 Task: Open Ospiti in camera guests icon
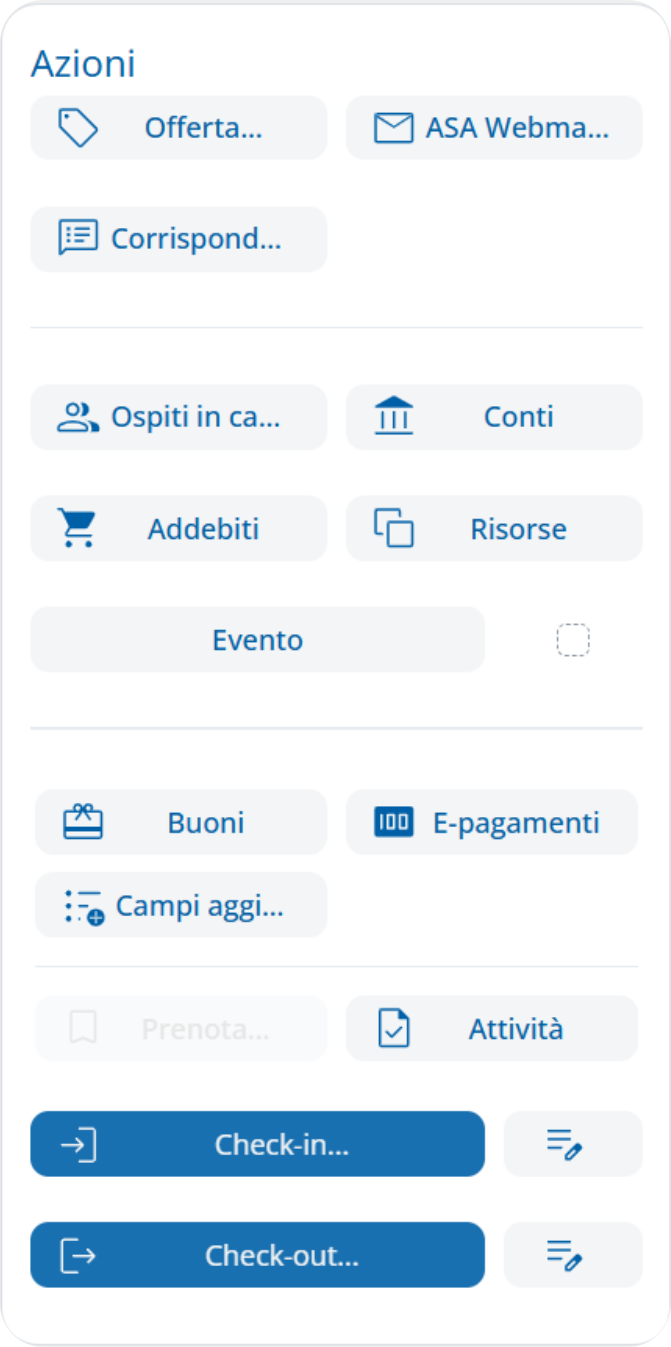[78, 417]
